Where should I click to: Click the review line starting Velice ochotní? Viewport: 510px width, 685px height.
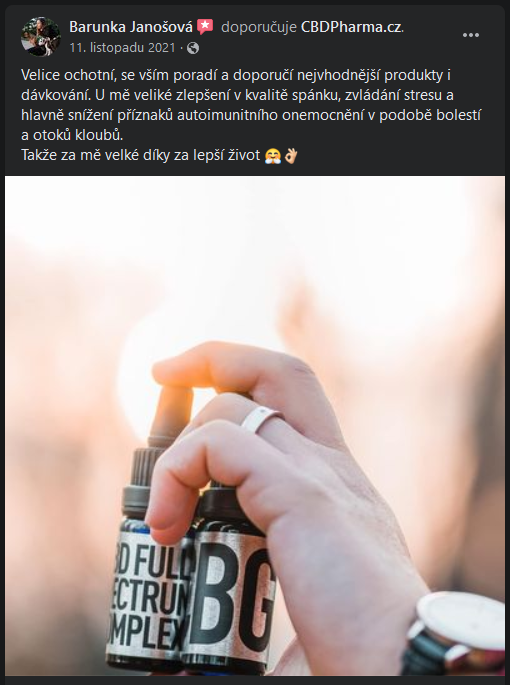[236, 75]
